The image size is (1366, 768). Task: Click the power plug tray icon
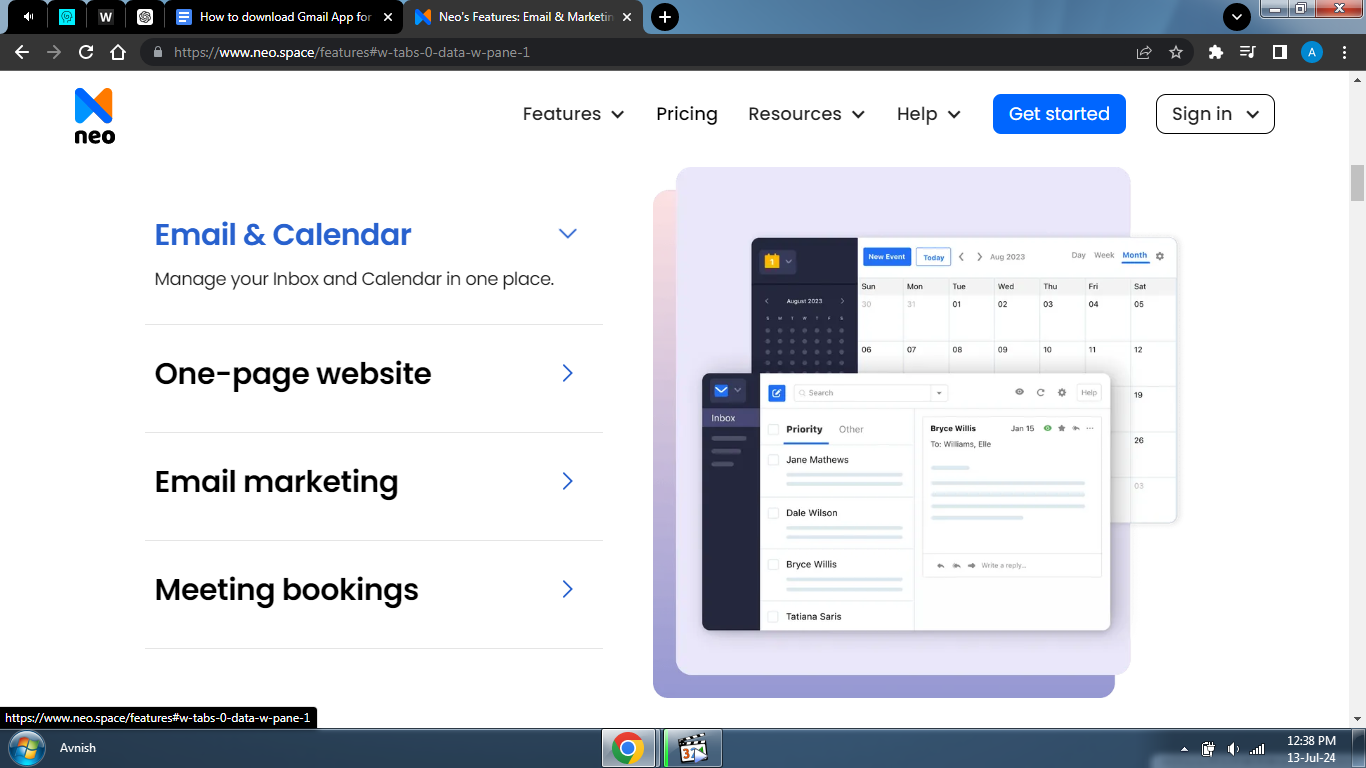click(1208, 749)
